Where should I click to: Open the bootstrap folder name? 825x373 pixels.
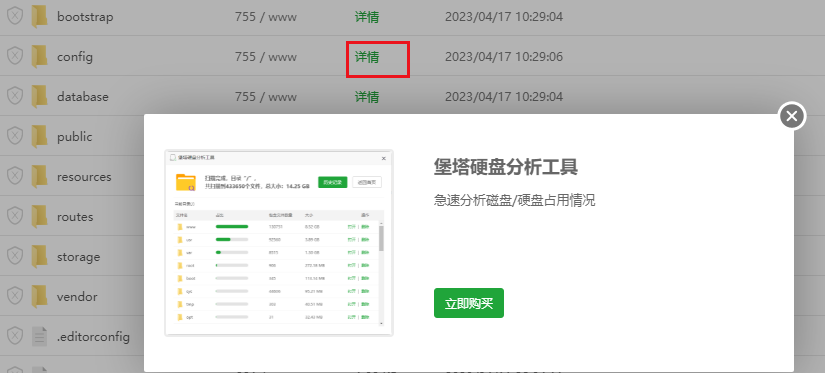coord(85,17)
